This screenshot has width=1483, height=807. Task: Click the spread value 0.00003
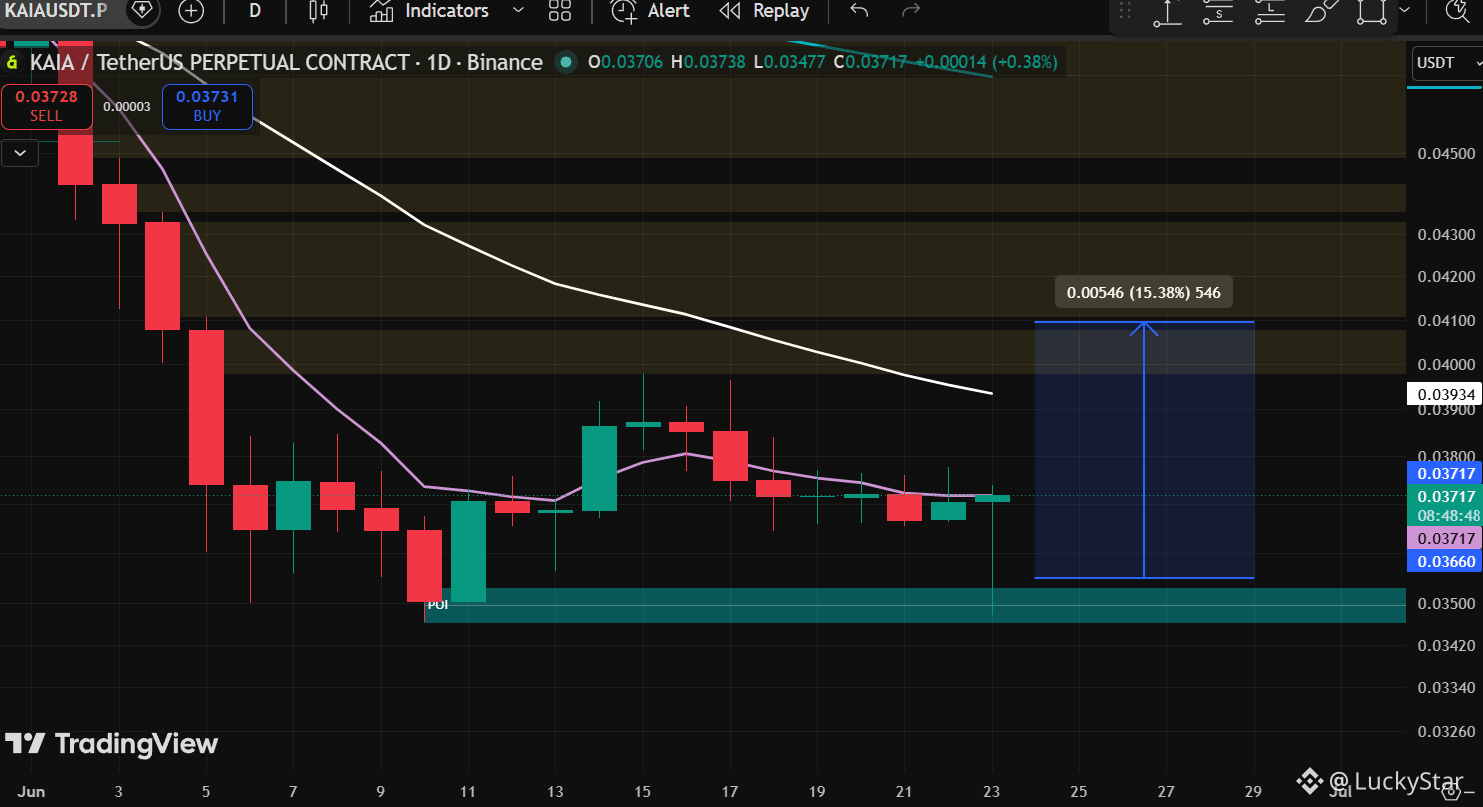click(x=127, y=106)
